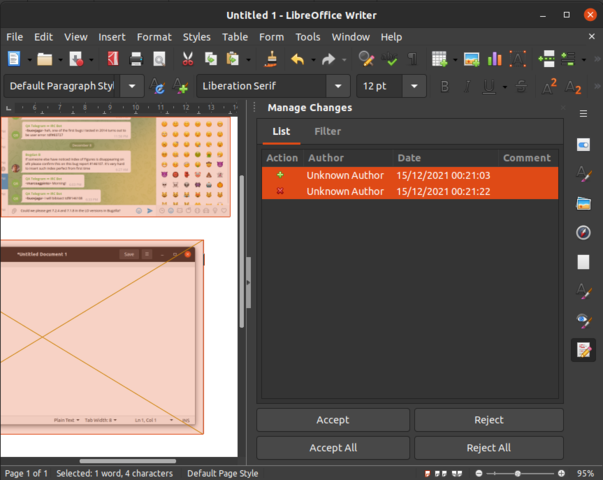Open the Edit menu
Image resolution: width=603 pixels, height=480 pixels.
(43, 37)
